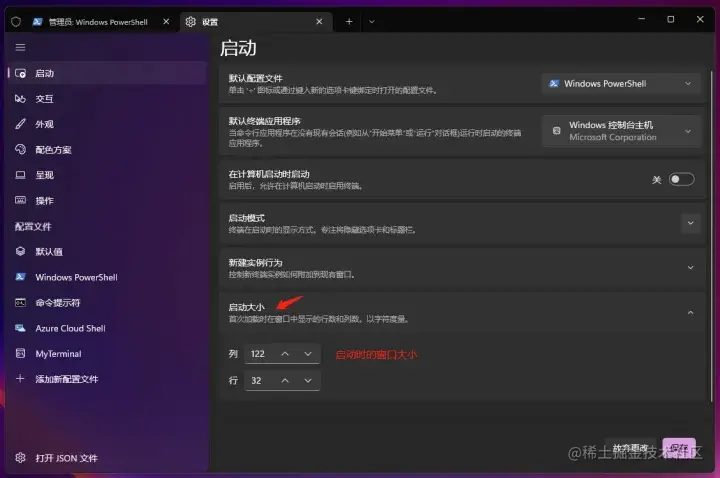Click the 命令提示符 cmd icon
720x478 pixels.
click(20, 303)
